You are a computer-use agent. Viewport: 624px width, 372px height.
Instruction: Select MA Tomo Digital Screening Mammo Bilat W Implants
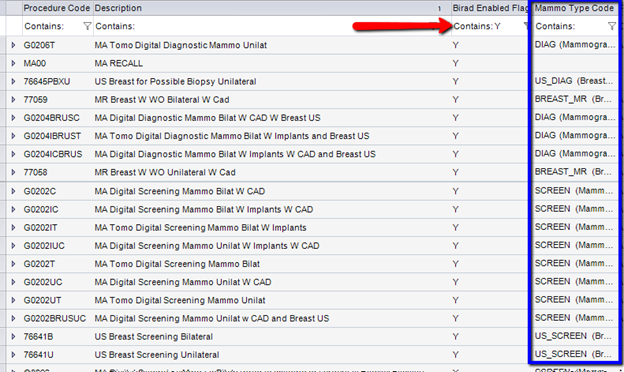(x=201, y=228)
